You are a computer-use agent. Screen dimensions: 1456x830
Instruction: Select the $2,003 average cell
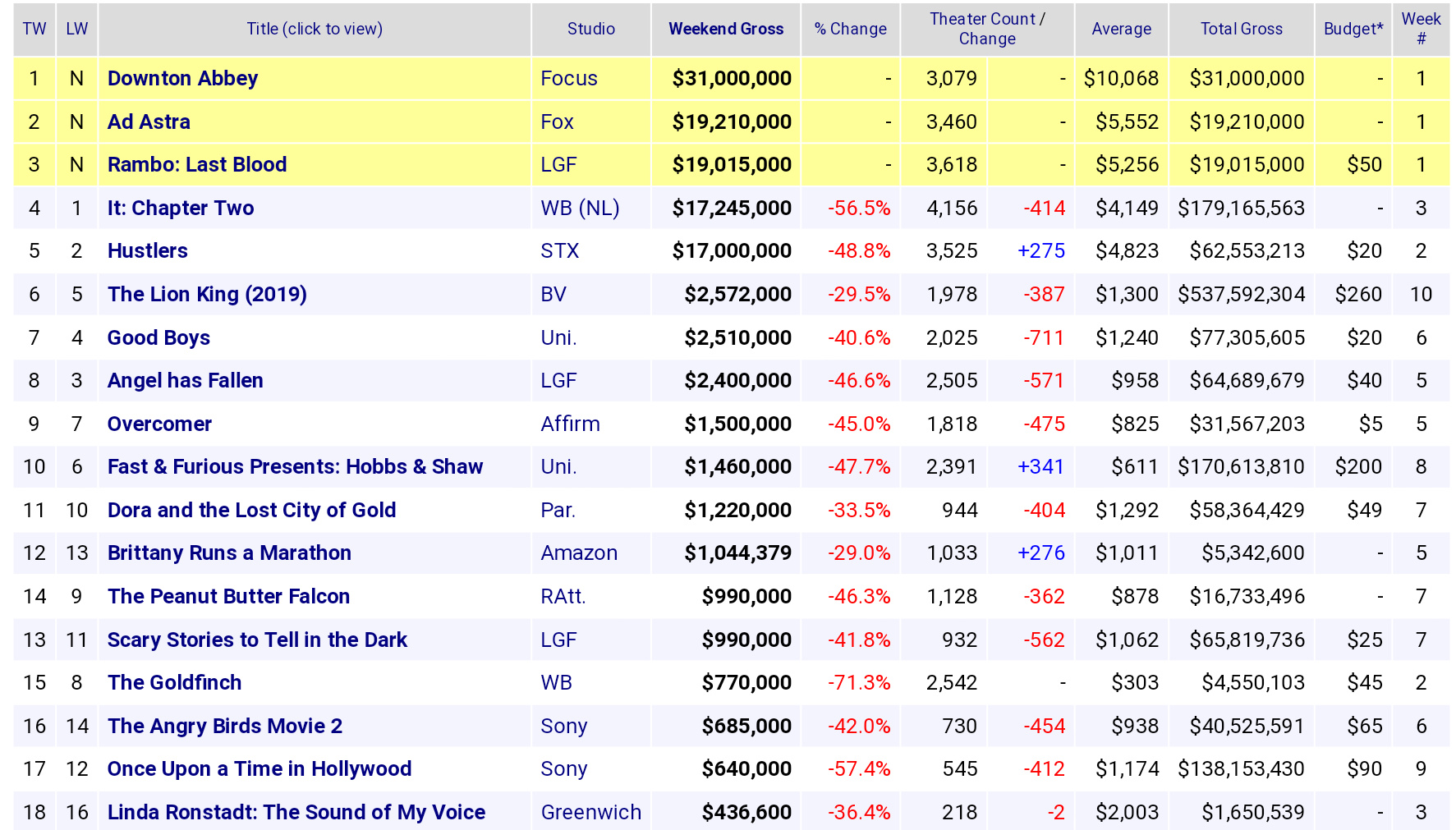click(1127, 813)
